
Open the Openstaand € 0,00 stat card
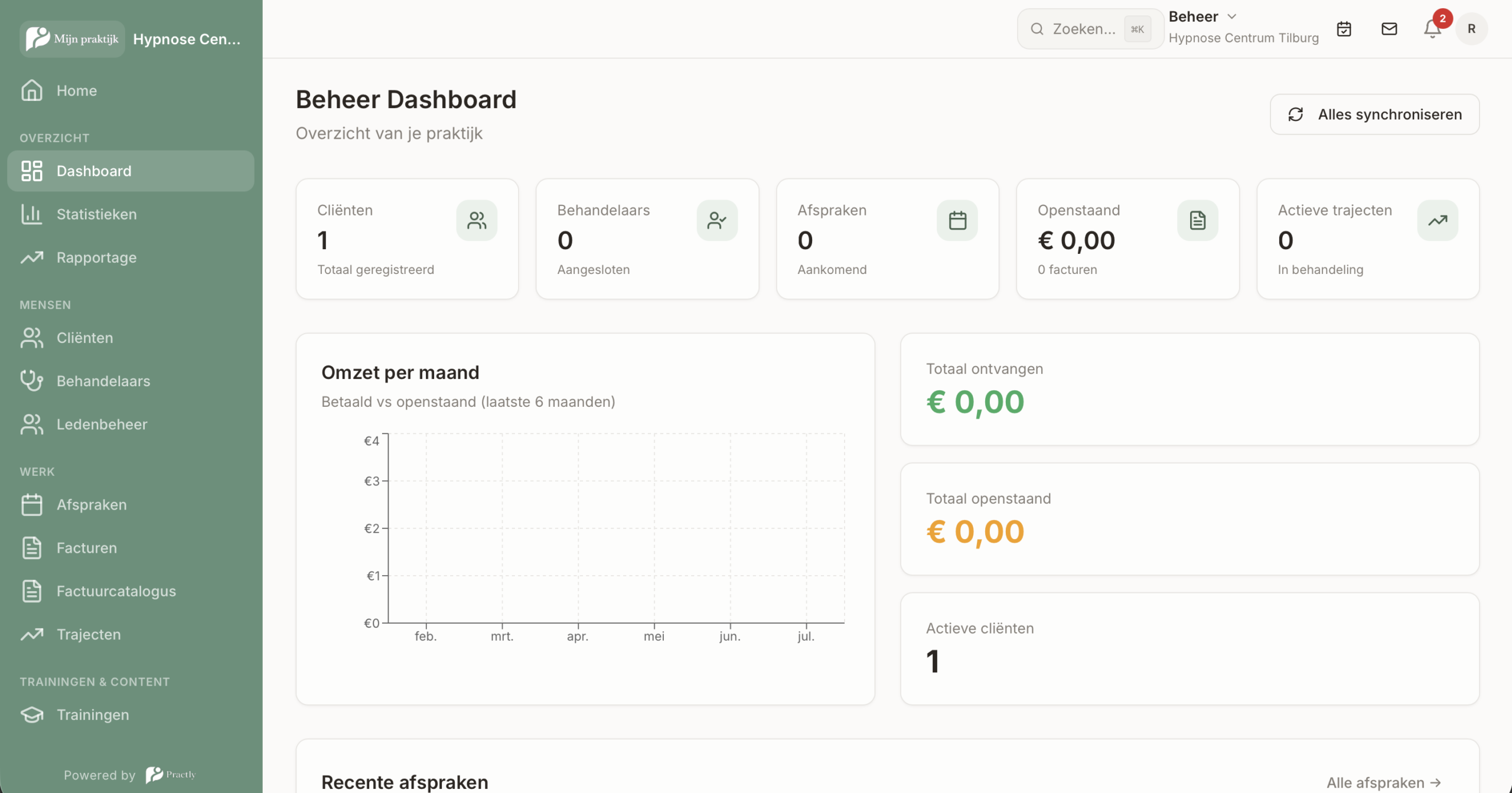pos(1128,239)
